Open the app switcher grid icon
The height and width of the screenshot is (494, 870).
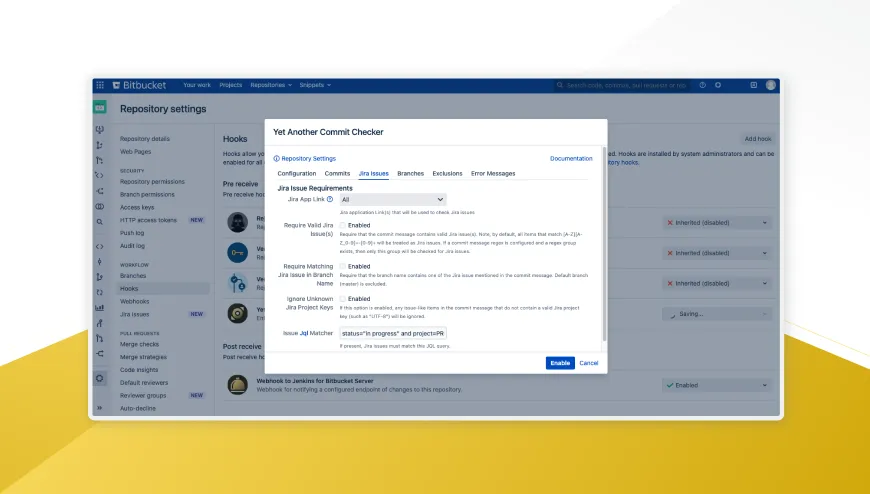click(x=100, y=85)
